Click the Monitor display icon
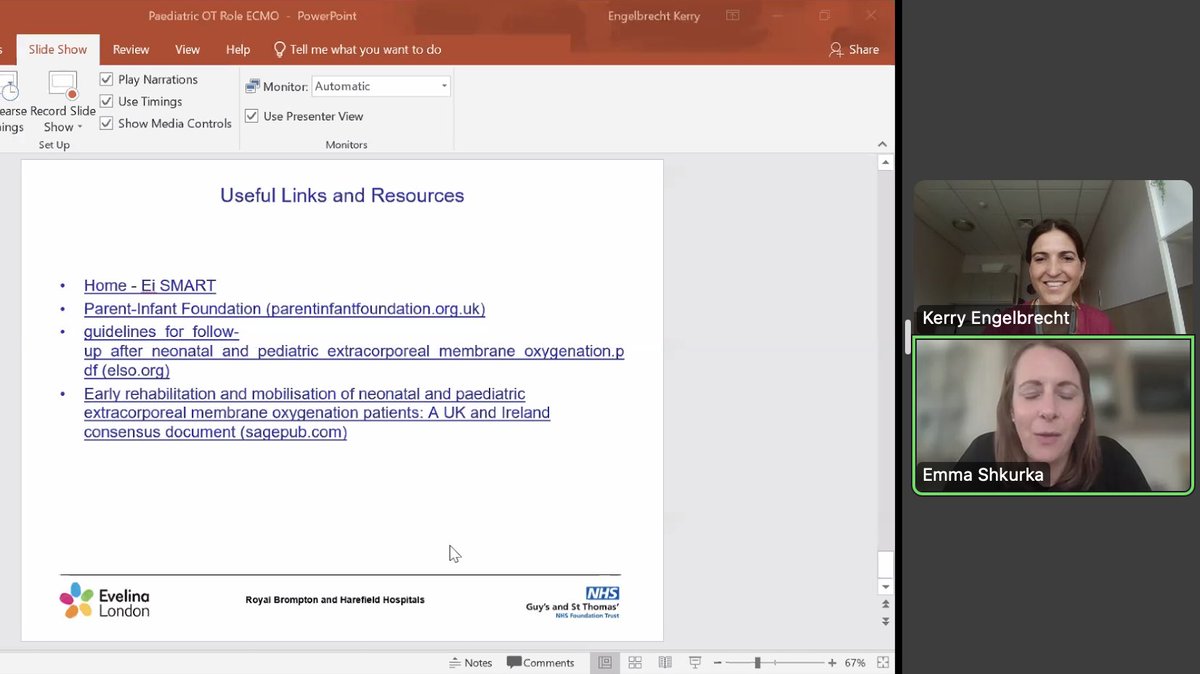Image resolution: width=1200 pixels, height=674 pixels. coord(252,87)
